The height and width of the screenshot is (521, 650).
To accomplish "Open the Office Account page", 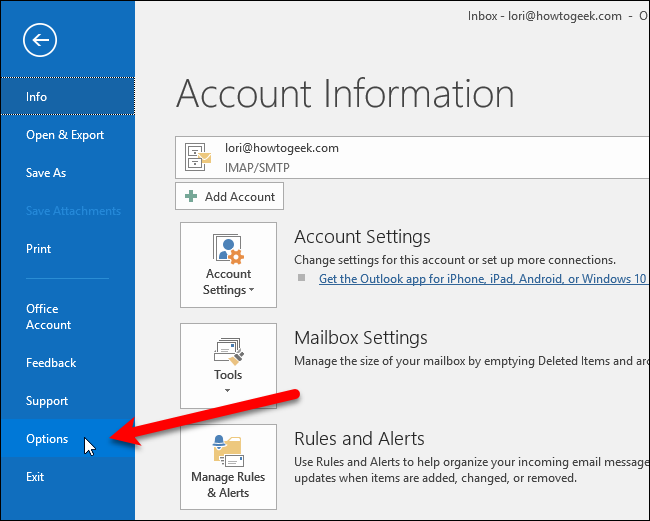I will (x=48, y=317).
